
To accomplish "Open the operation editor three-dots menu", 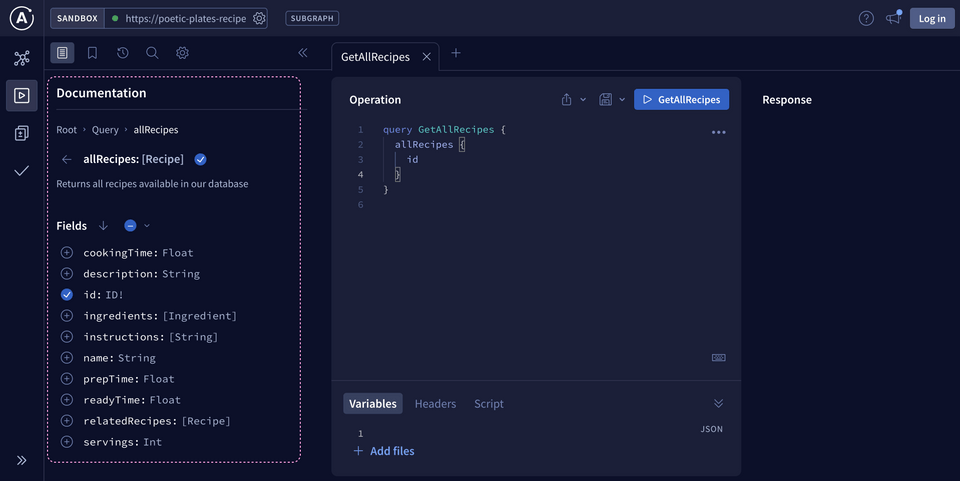I will click(x=719, y=132).
